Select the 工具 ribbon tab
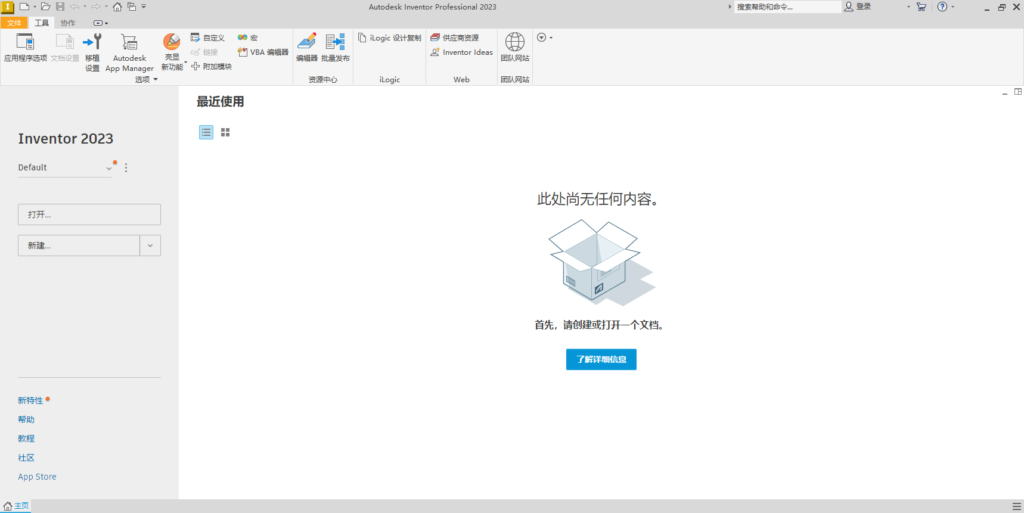Screen dimensions: 1024x513 tap(41, 23)
